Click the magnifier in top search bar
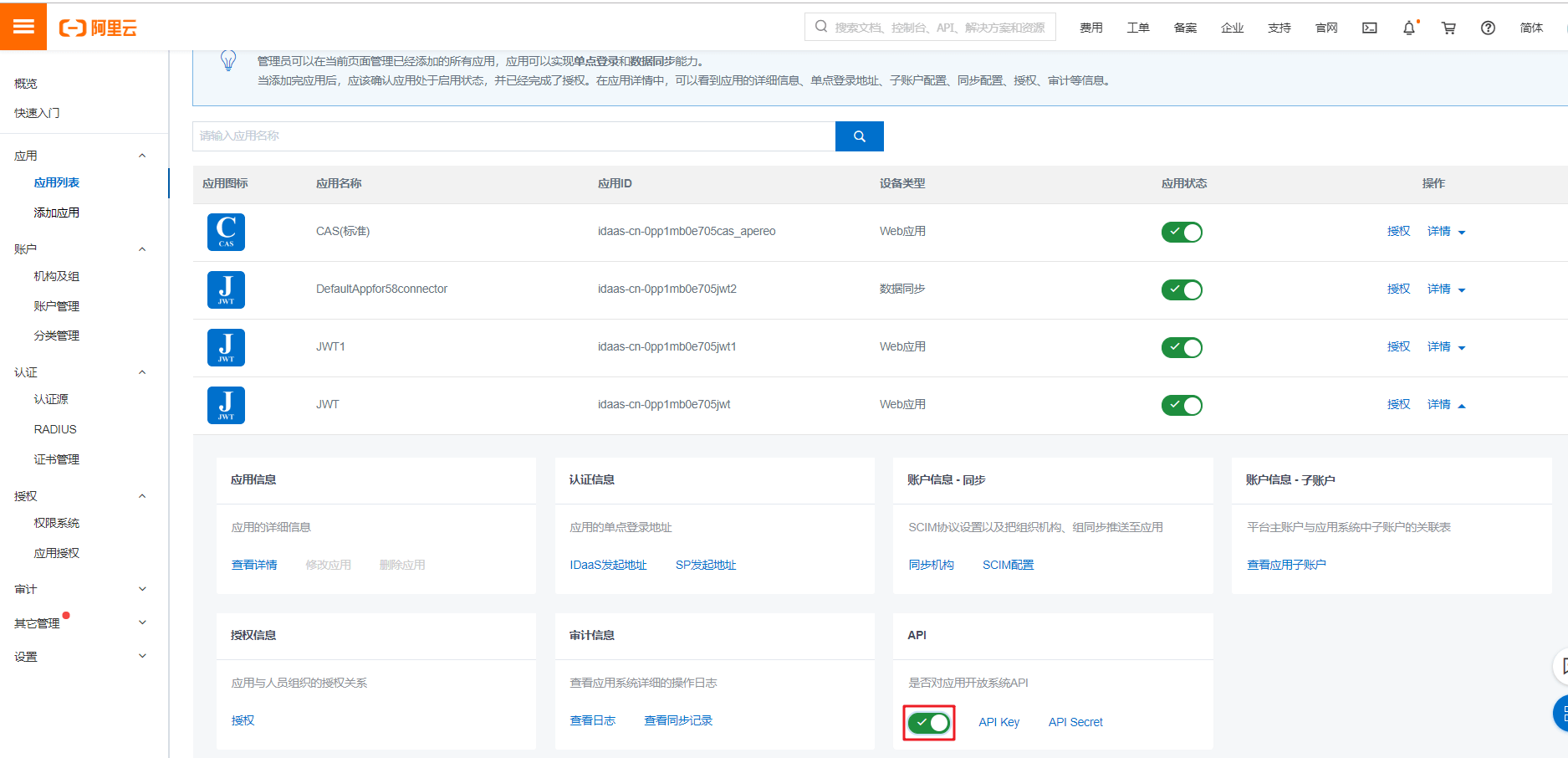 pos(821,27)
